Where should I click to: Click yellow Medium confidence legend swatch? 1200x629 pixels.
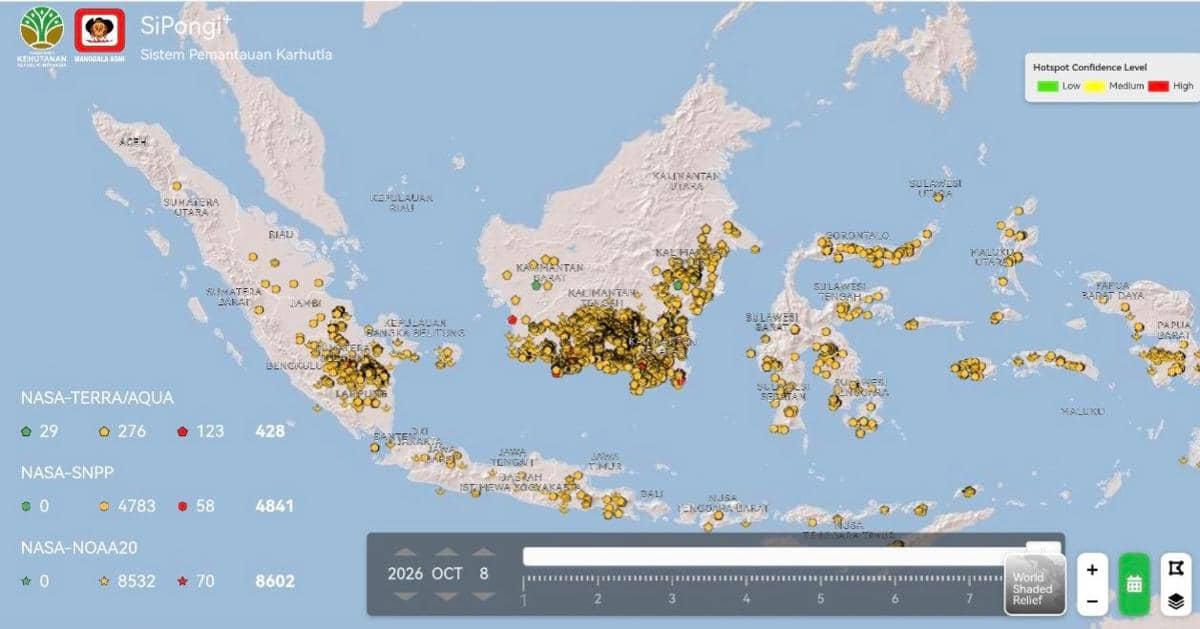click(x=1095, y=86)
